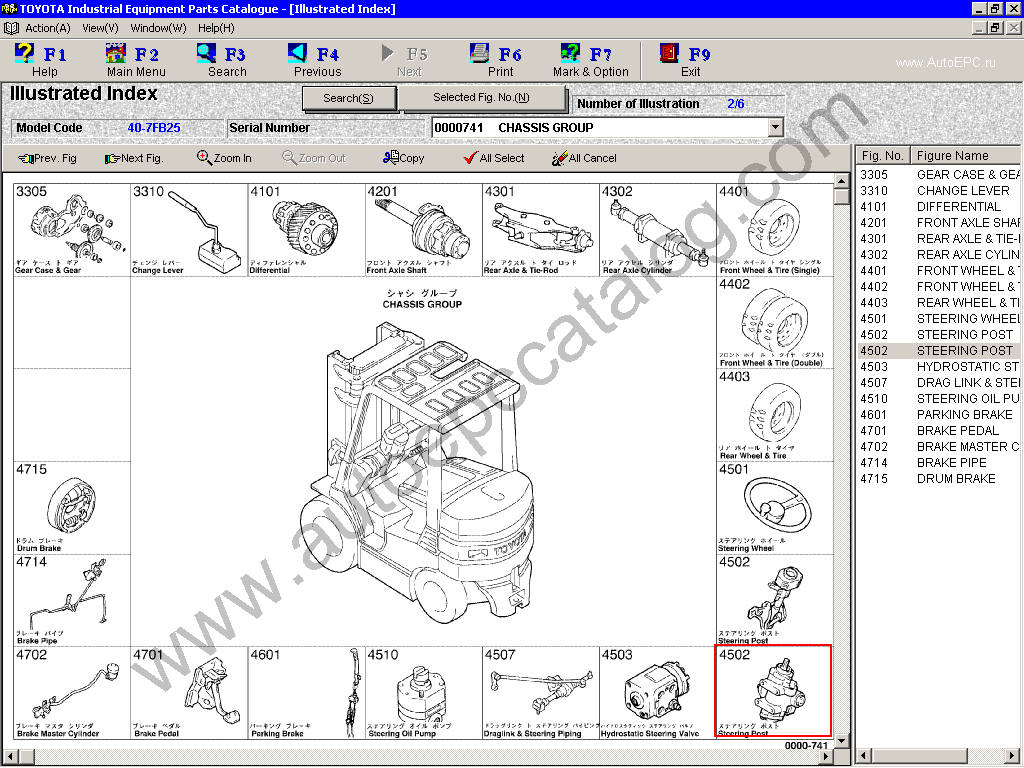Go to F2 Main Menu
Image resolution: width=1024 pixels, height=768 pixels.
click(135, 60)
